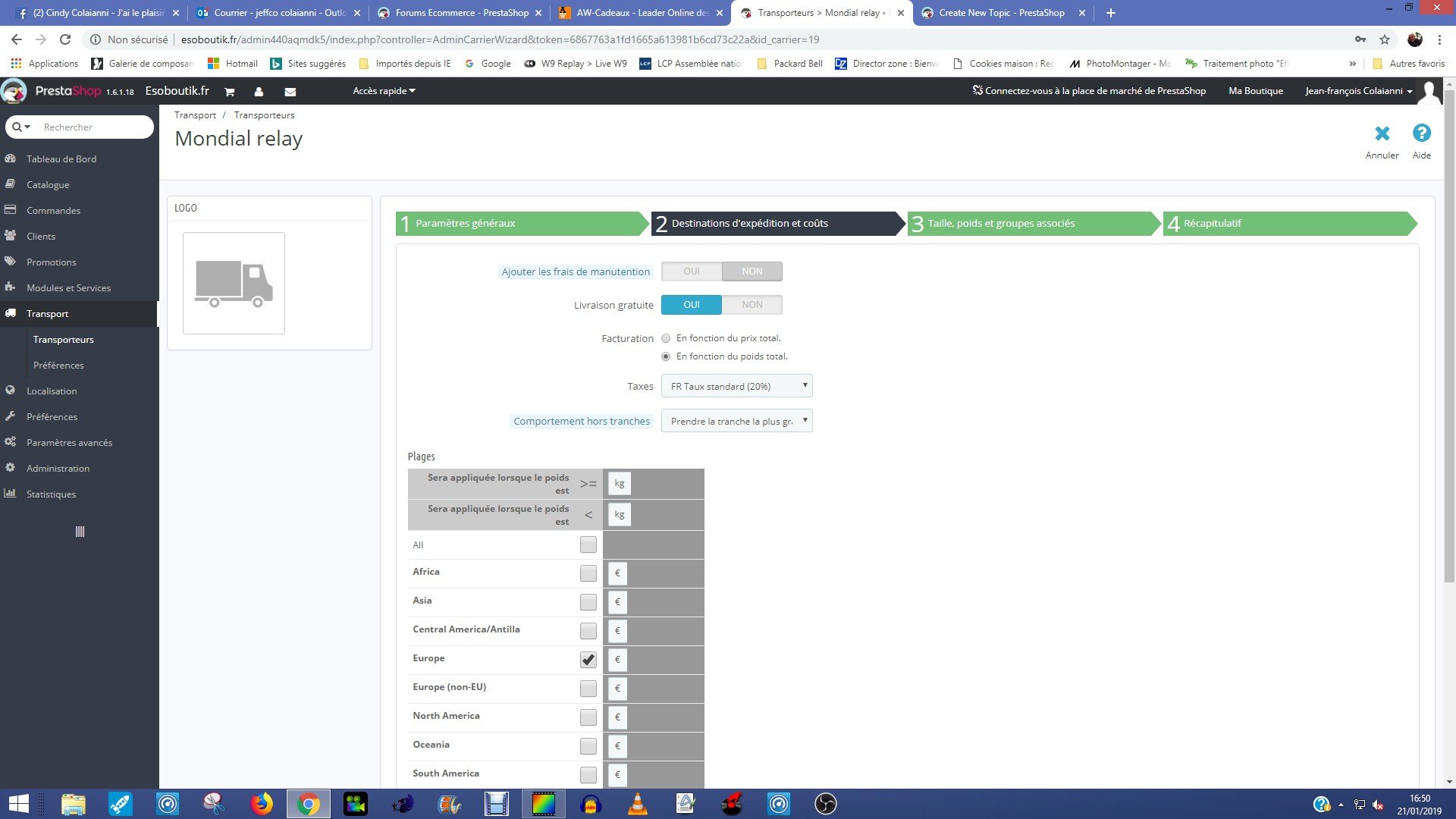This screenshot has width=1456, height=819.
Task: Launch Firefox from taskbar
Action: (x=262, y=804)
